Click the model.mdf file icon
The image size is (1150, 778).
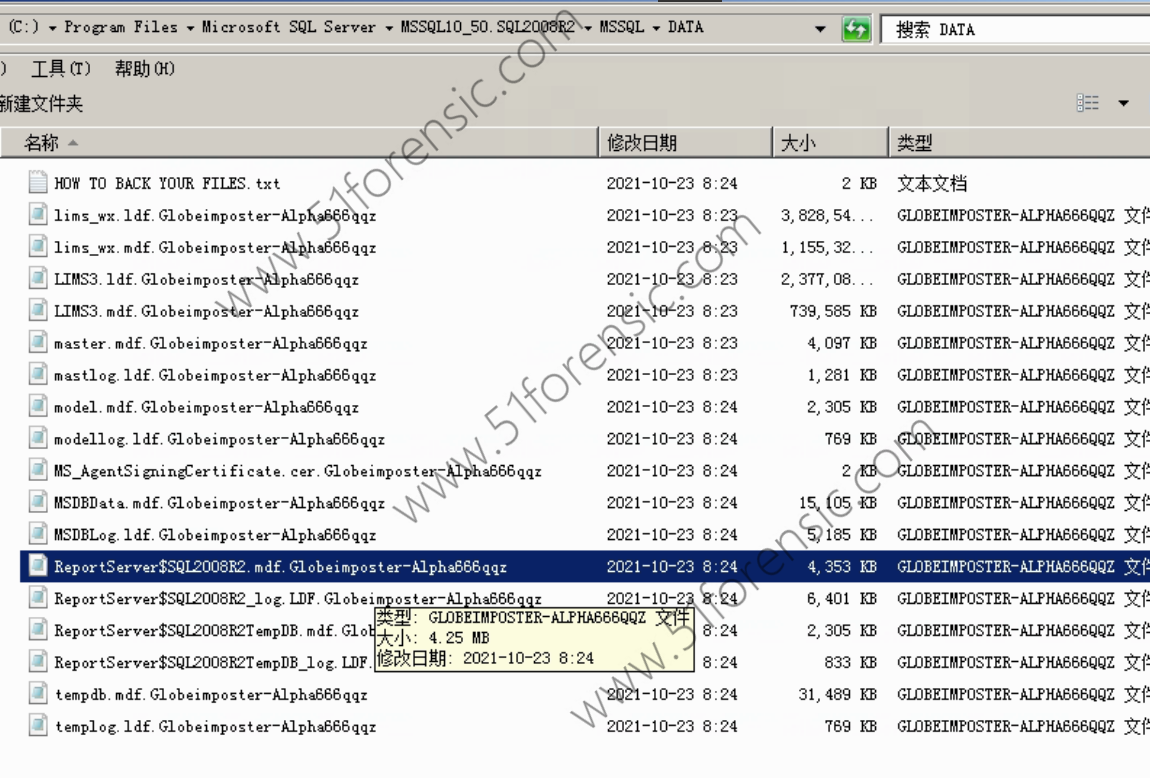tap(38, 407)
